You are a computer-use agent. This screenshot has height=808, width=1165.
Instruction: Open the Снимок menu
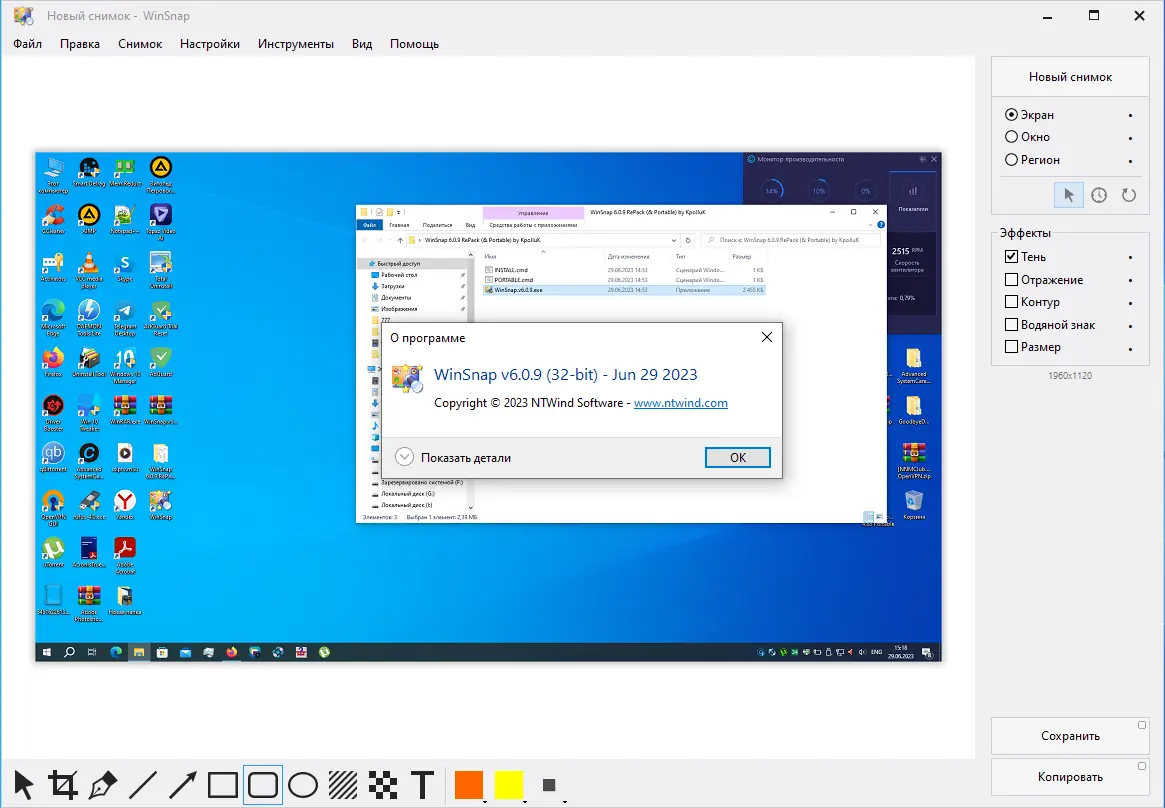point(139,43)
